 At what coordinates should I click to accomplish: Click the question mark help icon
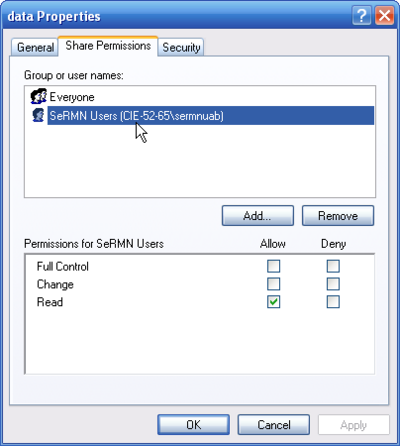pyautogui.click(x=361, y=16)
